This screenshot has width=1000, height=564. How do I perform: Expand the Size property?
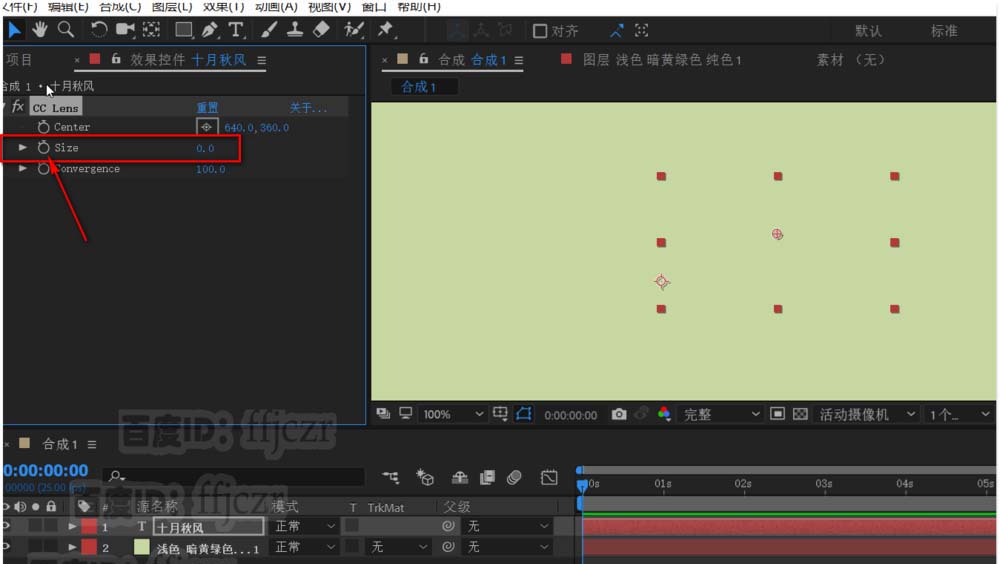(23, 147)
